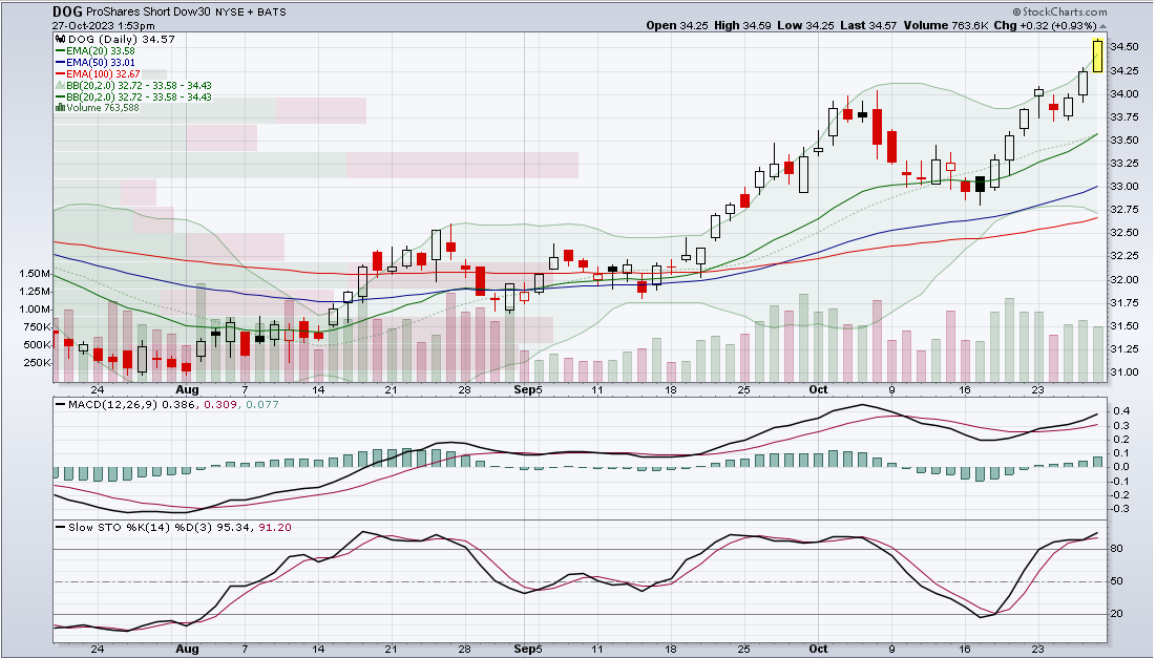Viewport: 1153px width, 659px height.
Task: Click the ProShares Short Dow30 fund name
Action: click(x=149, y=12)
